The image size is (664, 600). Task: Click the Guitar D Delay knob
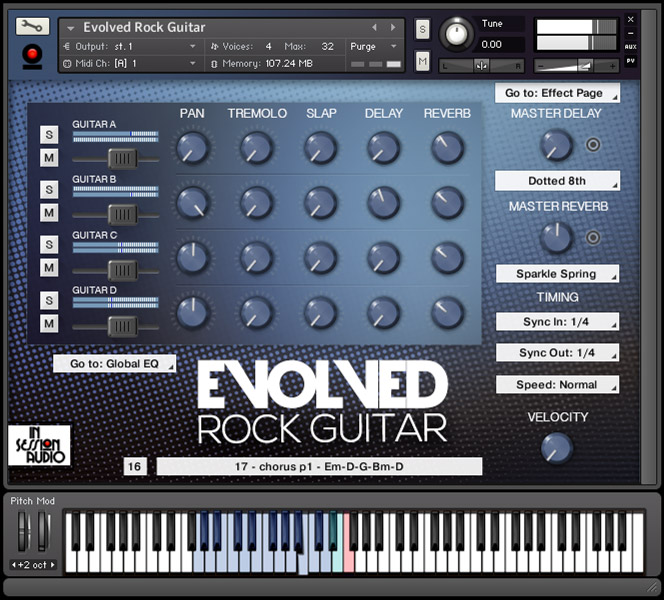(384, 312)
